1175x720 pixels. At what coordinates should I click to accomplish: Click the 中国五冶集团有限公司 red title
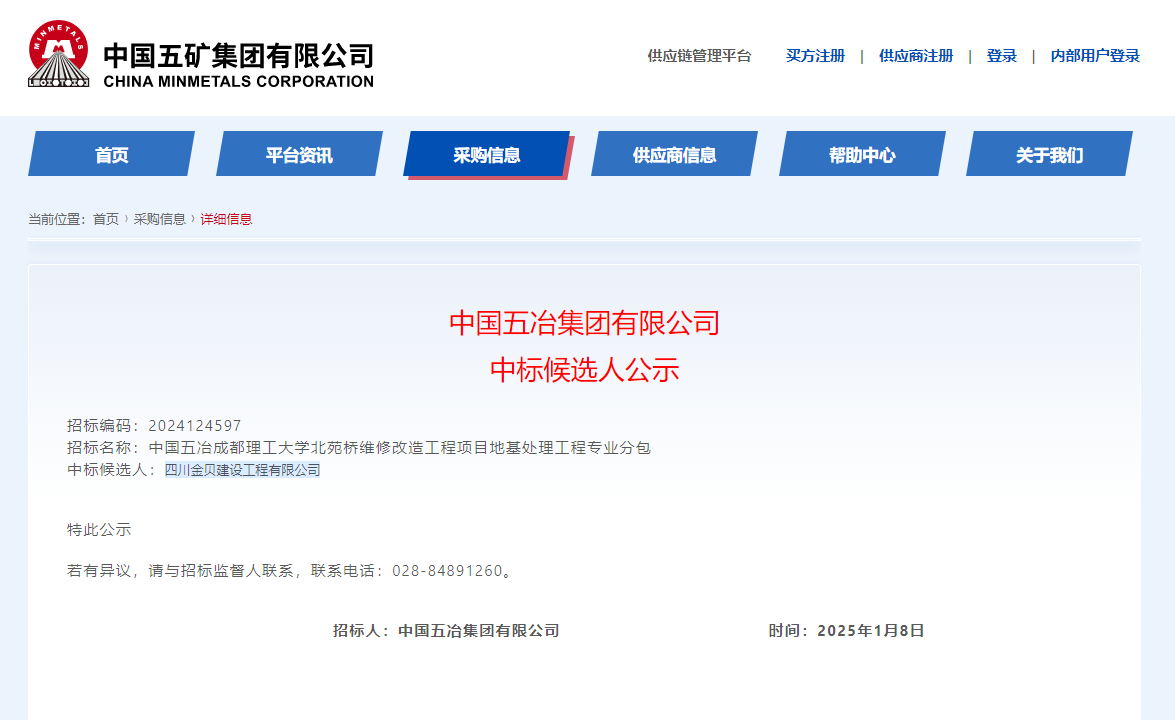point(585,323)
